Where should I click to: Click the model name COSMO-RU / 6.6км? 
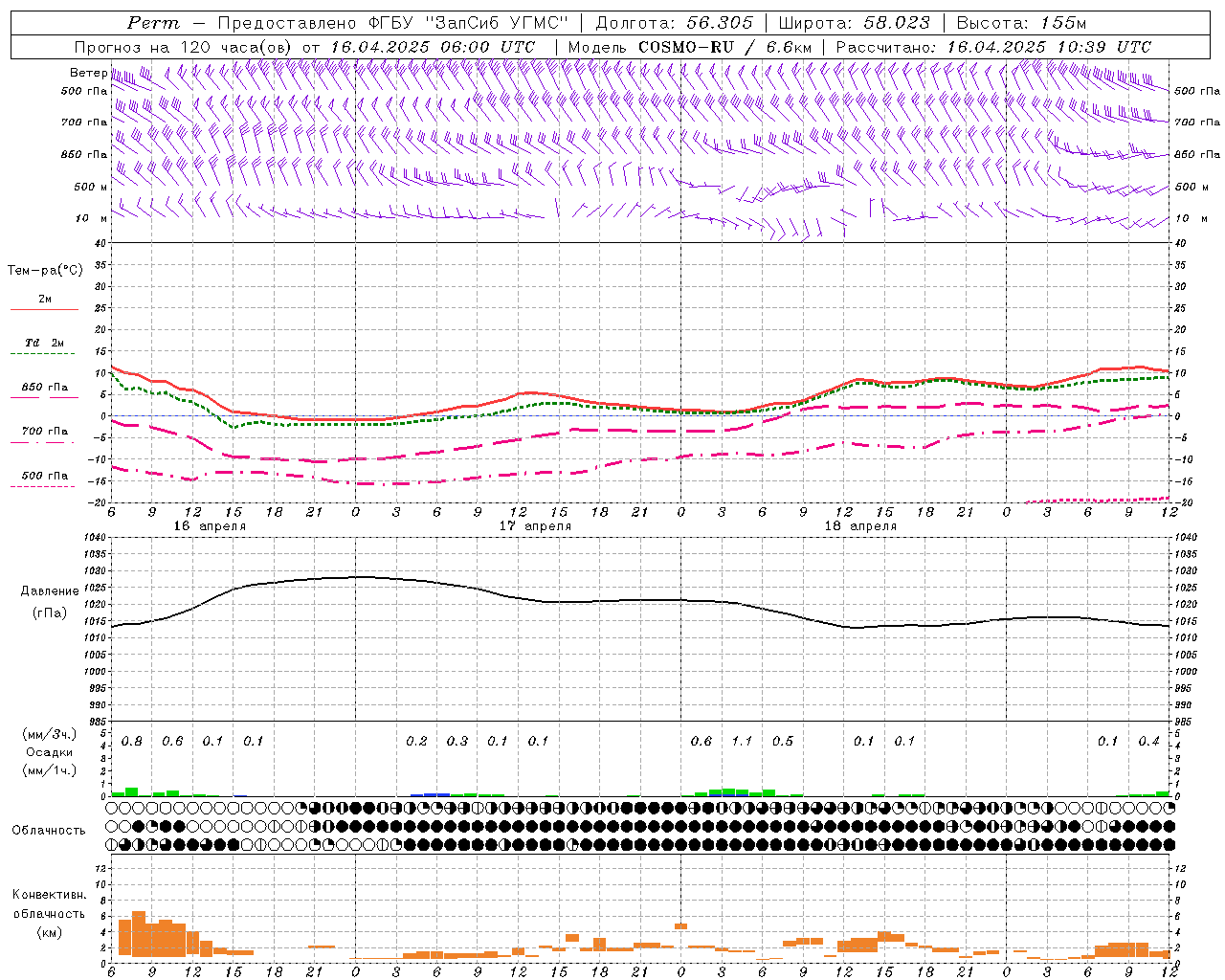click(x=725, y=47)
